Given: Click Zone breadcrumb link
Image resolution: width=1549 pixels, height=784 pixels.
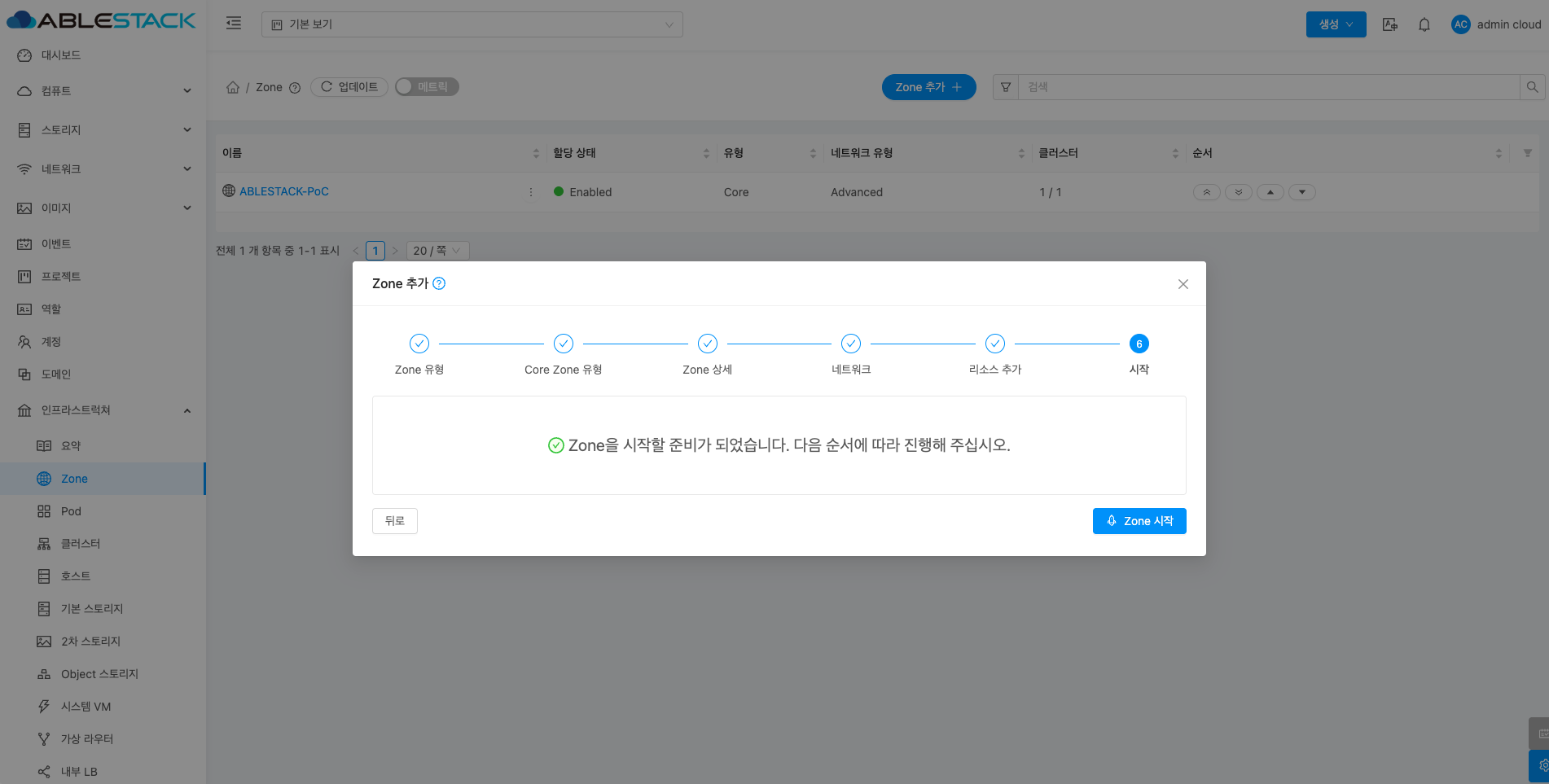Looking at the screenshot, I should tap(269, 87).
